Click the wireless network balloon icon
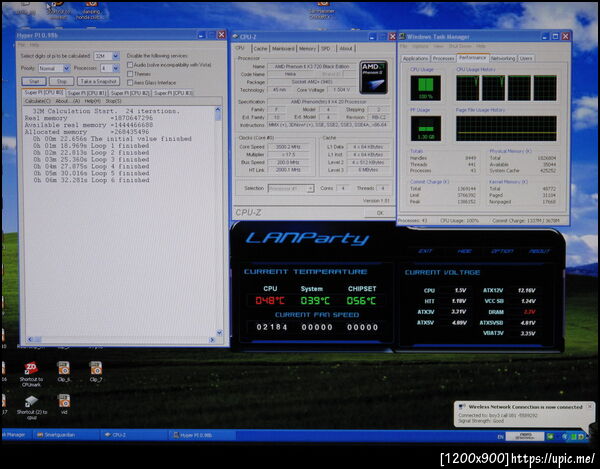This screenshot has height=469, width=600. (462, 407)
